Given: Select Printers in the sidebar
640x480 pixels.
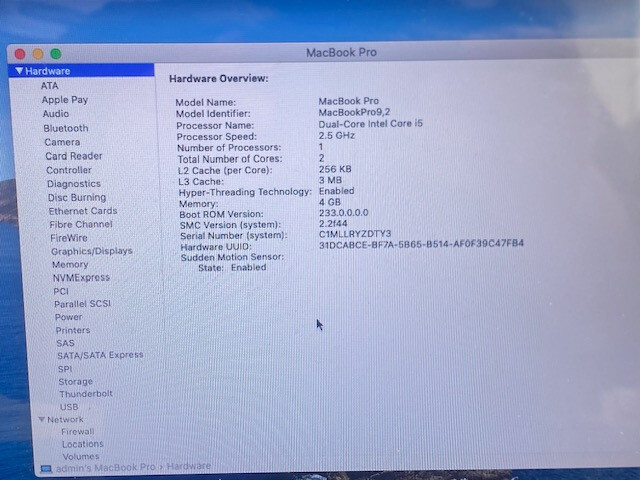Looking at the screenshot, I should [73, 330].
